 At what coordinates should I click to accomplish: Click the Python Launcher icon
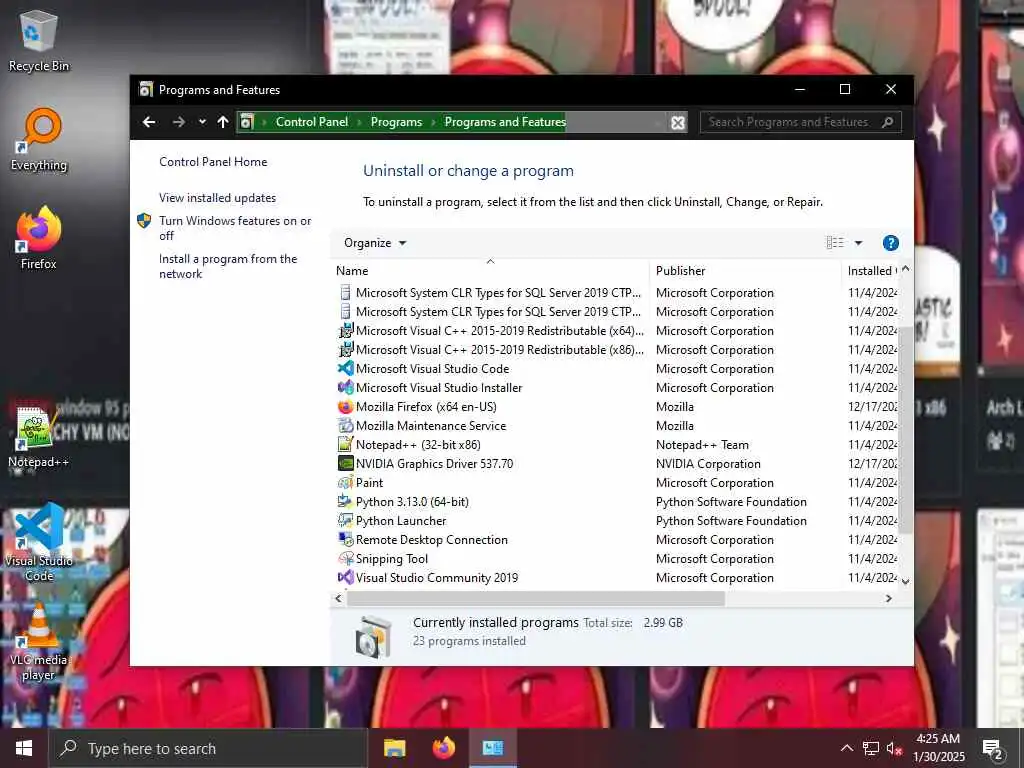click(x=345, y=520)
